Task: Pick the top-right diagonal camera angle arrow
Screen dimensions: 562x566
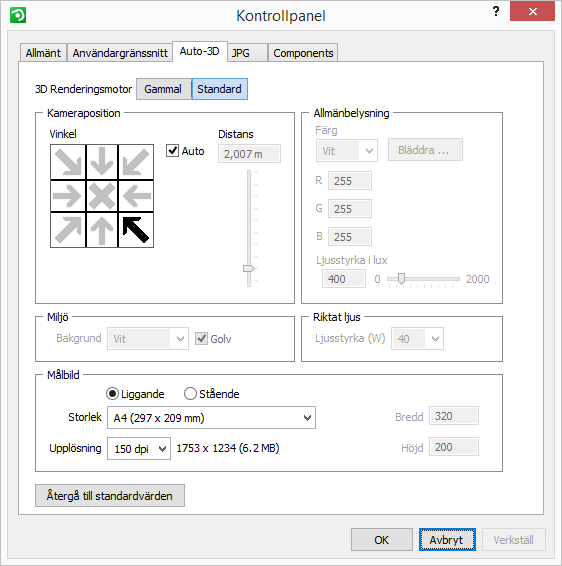Action: [x=136, y=162]
